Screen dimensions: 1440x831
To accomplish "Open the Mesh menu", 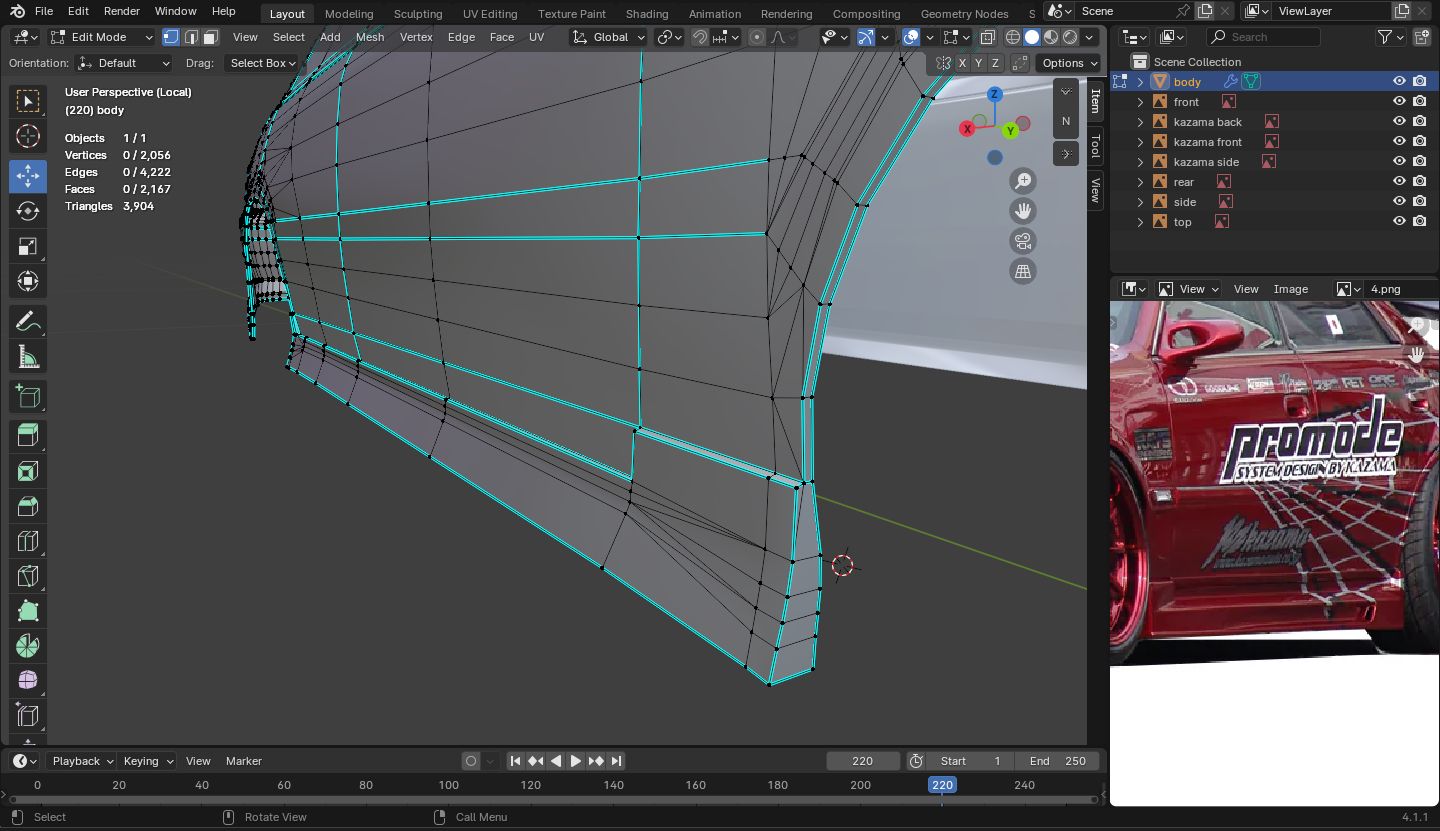I will (370, 37).
